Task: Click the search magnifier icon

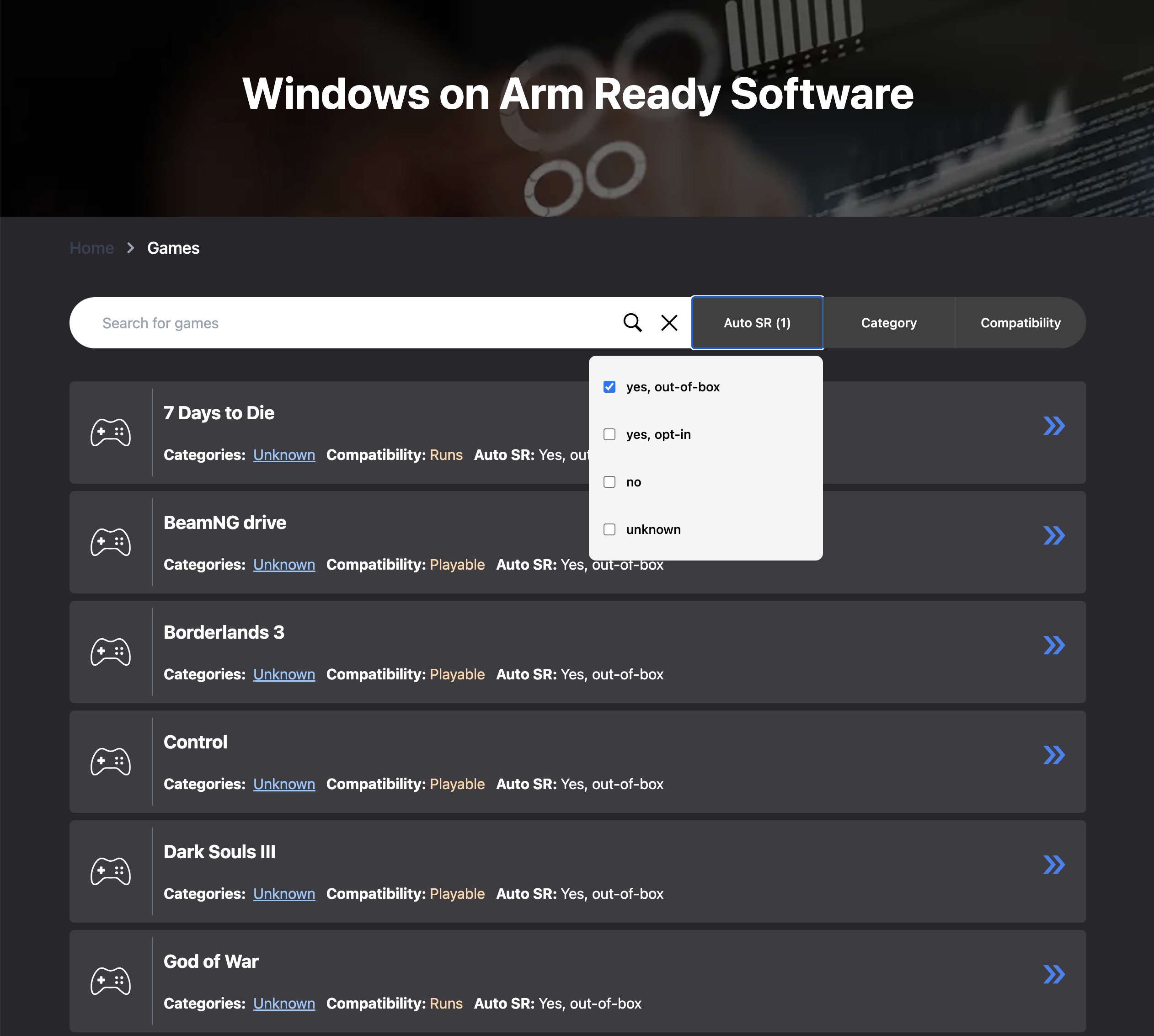Action: [632, 323]
